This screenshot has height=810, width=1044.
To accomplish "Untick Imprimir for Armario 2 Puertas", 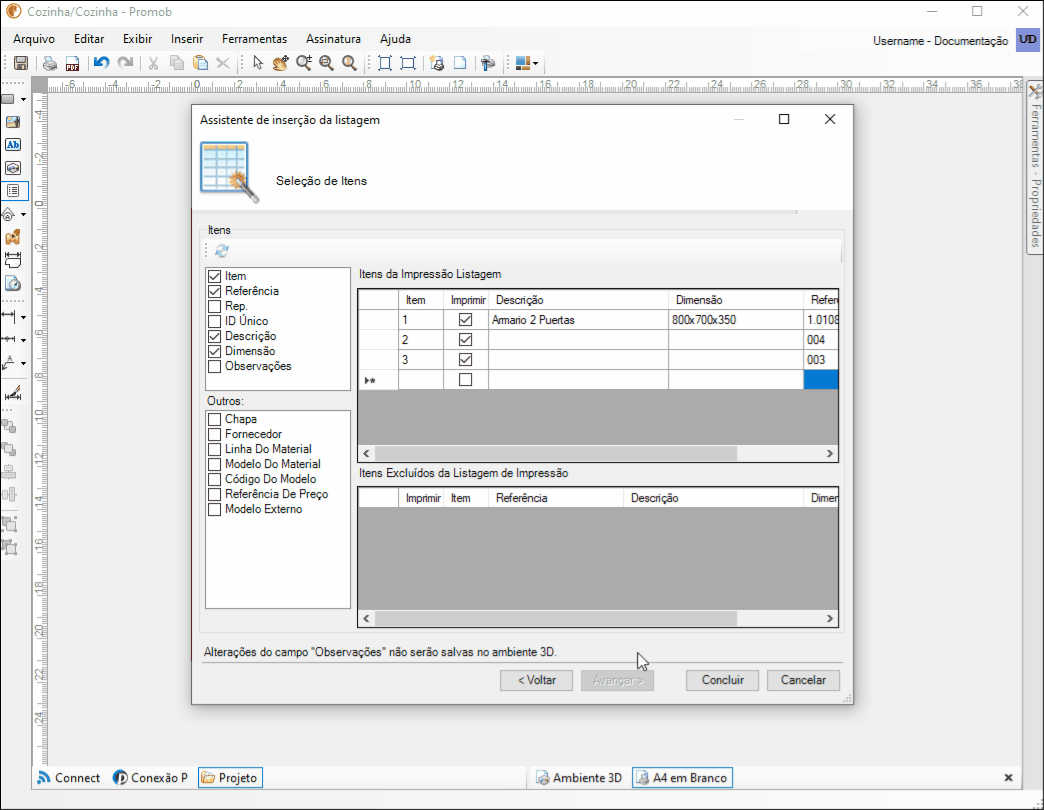I will [465, 319].
